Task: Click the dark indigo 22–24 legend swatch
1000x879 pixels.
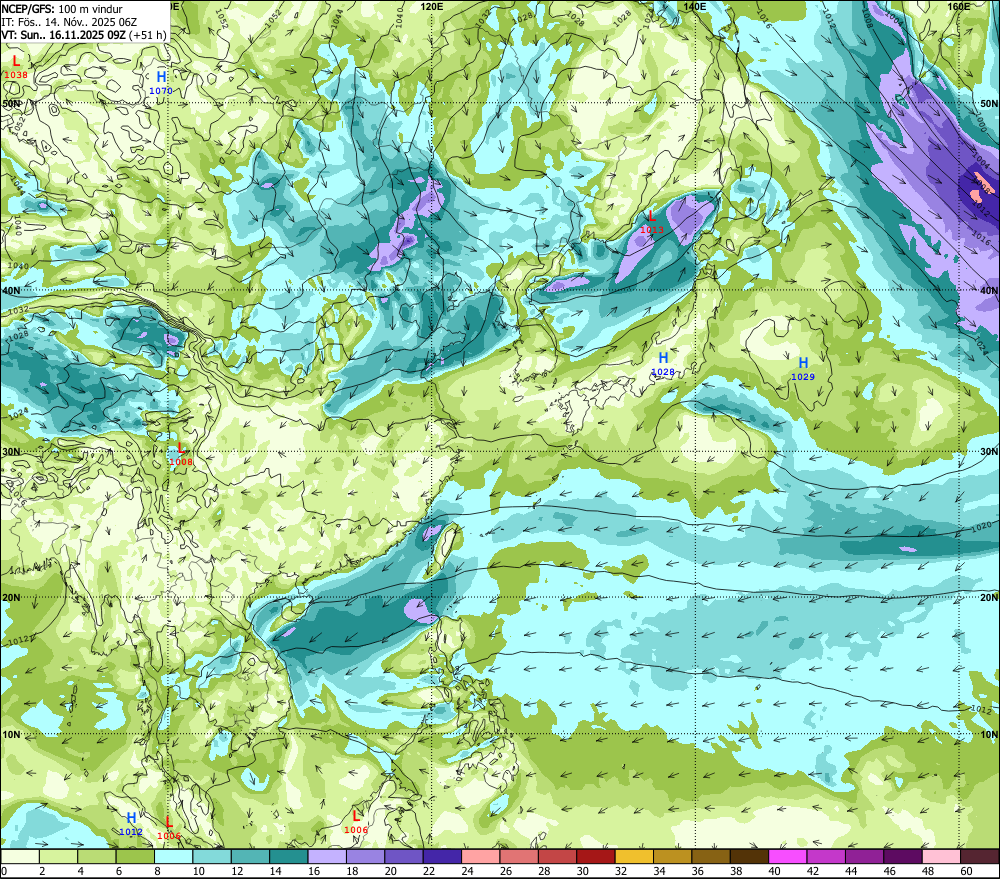Action: [x=443, y=856]
